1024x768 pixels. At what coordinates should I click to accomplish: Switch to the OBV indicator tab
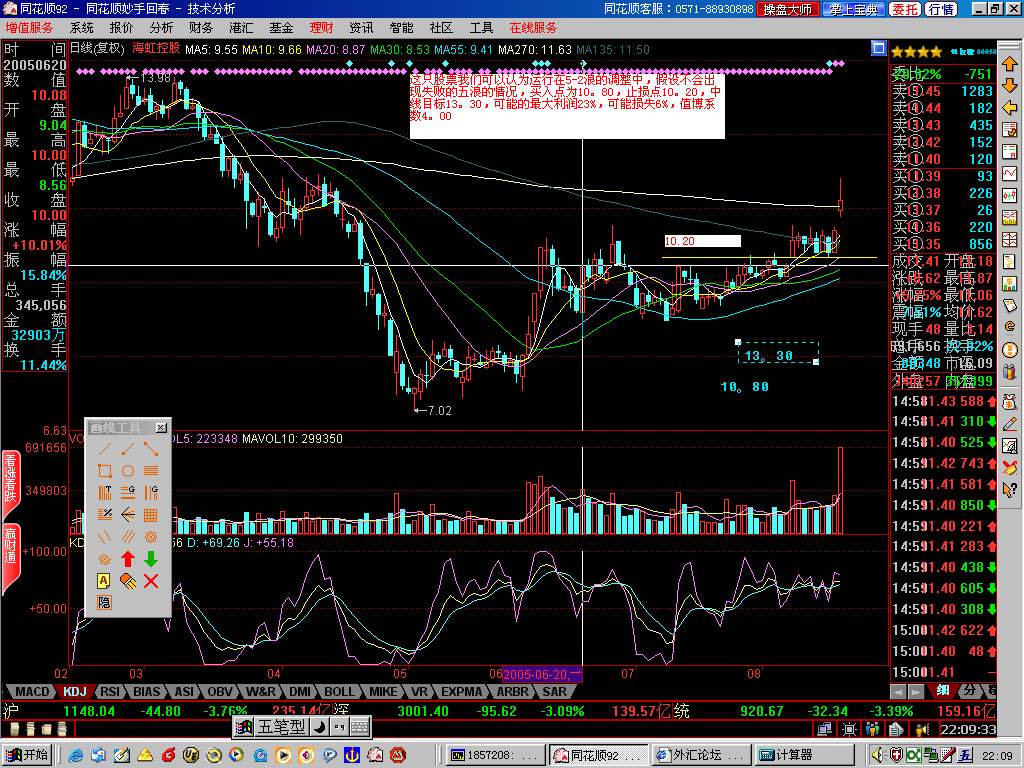click(219, 692)
